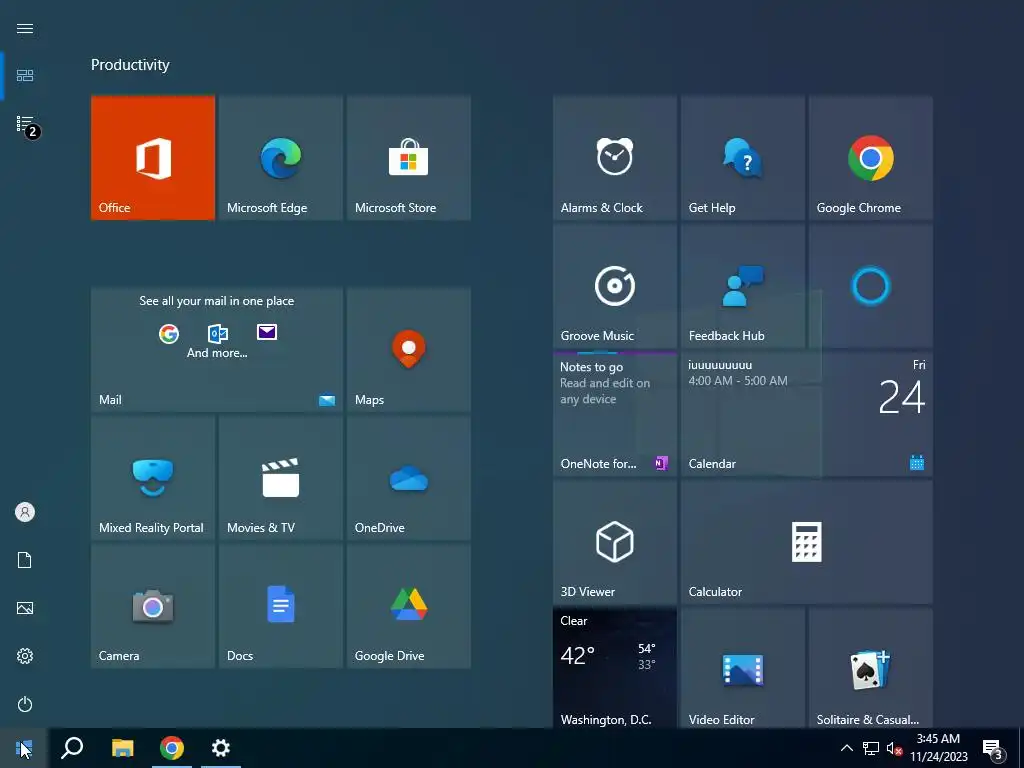Open clock showing 3:45 AM
This screenshot has height=768, width=1024.
point(938,748)
